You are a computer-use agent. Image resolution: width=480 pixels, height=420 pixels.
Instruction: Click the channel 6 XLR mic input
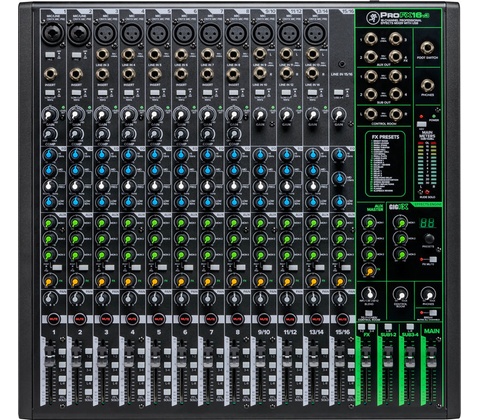click(x=184, y=34)
